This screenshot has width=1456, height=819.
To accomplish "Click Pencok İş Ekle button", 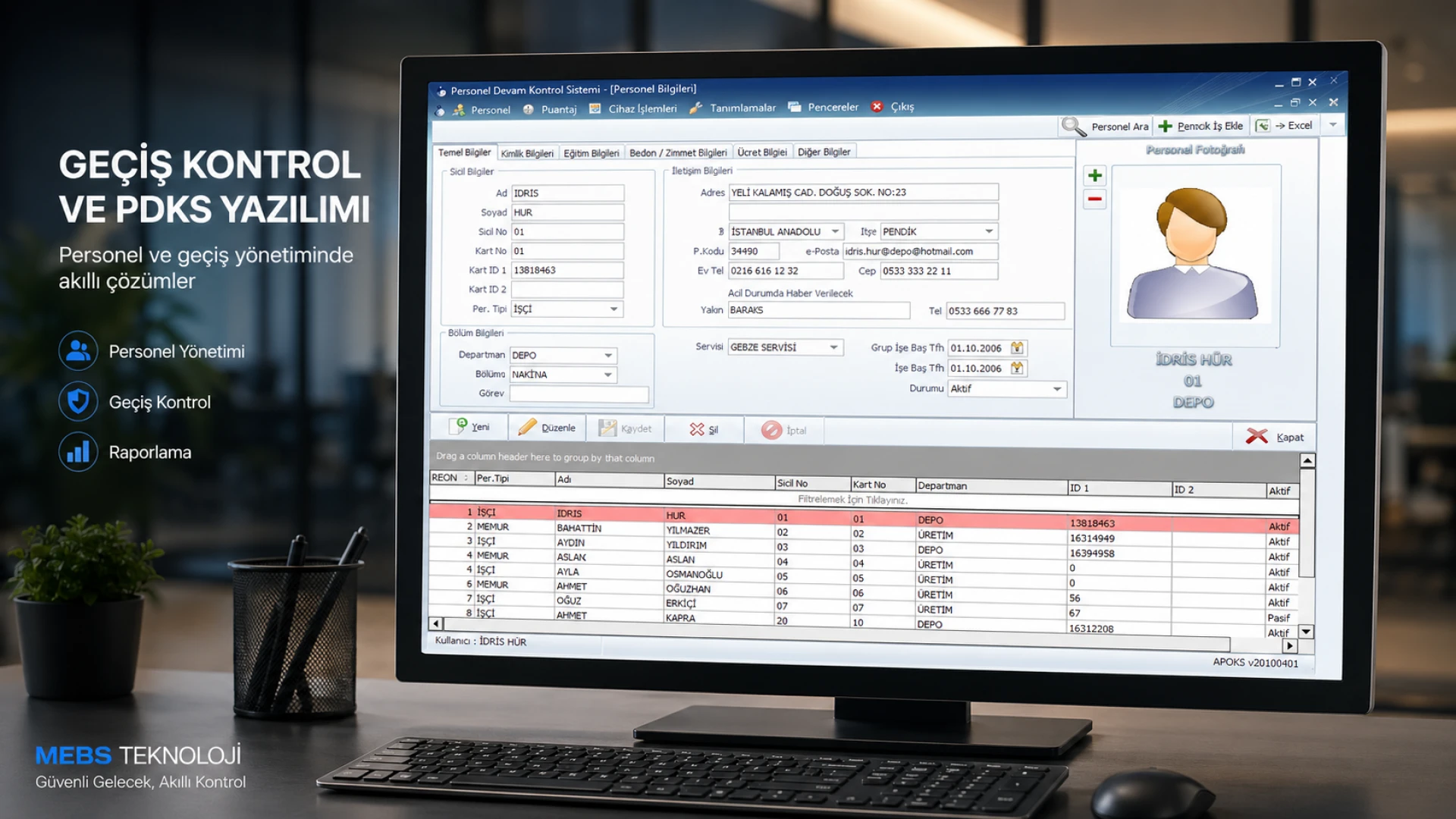I will [x=1201, y=126].
